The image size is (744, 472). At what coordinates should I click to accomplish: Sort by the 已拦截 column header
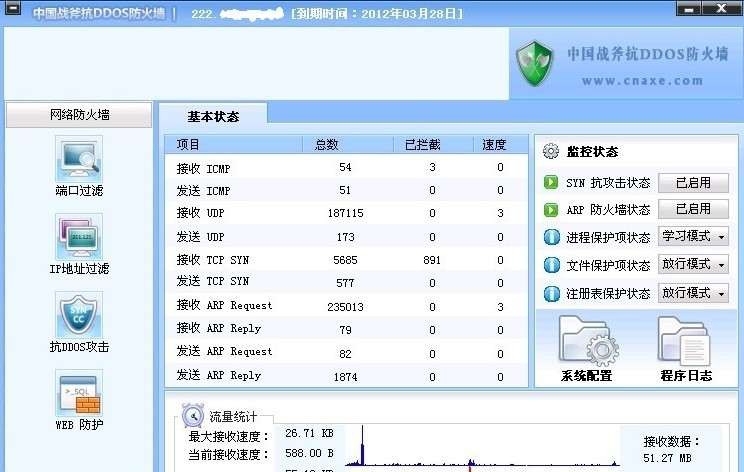[x=433, y=144]
